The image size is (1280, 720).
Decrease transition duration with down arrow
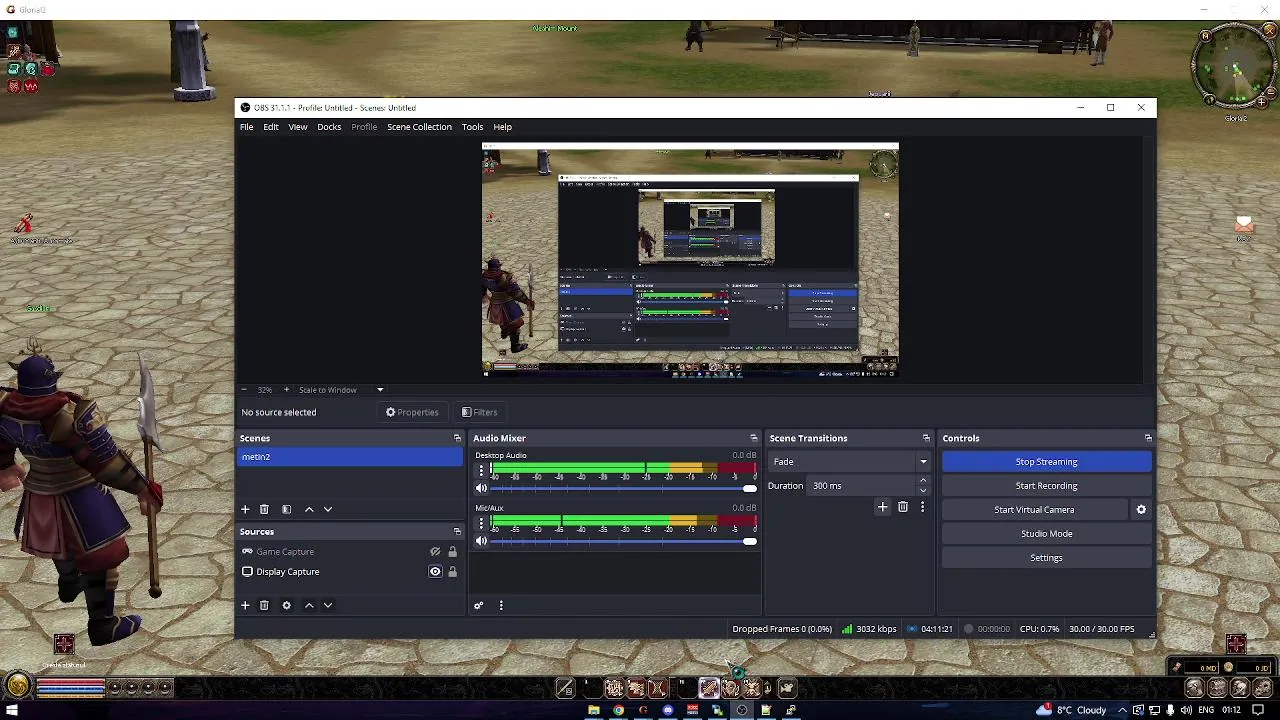click(923, 491)
